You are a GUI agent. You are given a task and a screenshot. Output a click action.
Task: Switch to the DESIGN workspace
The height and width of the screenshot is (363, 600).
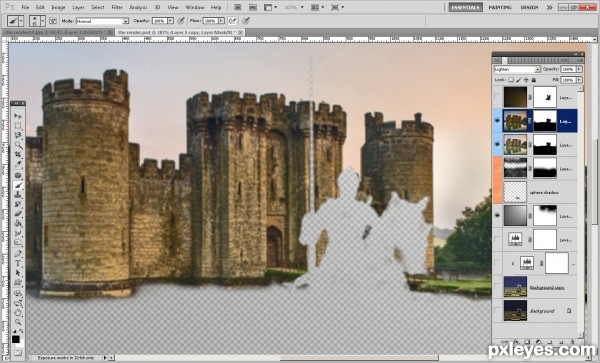click(x=529, y=7)
